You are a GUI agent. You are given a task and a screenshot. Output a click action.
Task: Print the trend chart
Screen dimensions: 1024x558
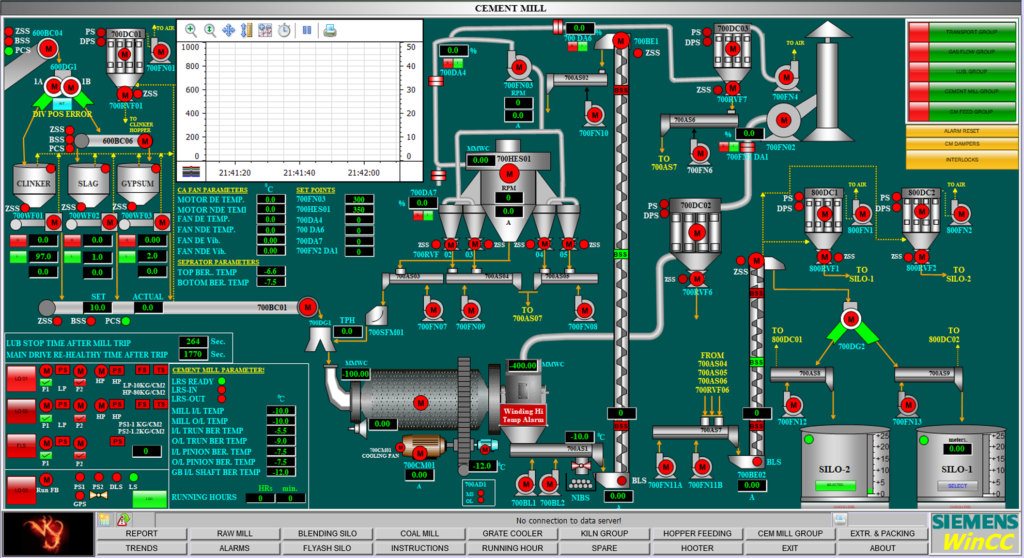click(x=330, y=30)
